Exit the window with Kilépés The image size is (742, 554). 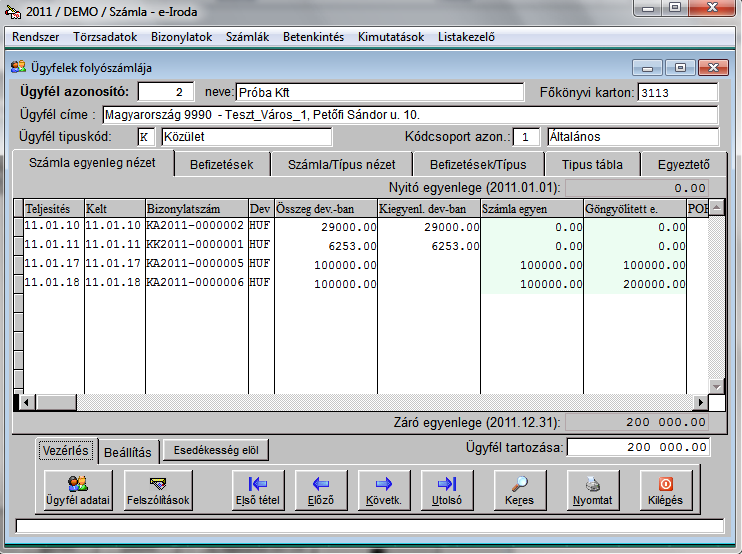coord(666,489)
